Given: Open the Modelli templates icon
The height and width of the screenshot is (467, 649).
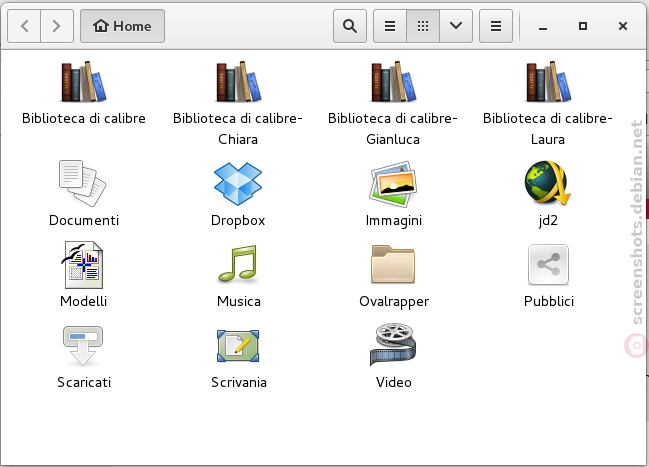Looking at the screenshot, I should coord(83,265).
